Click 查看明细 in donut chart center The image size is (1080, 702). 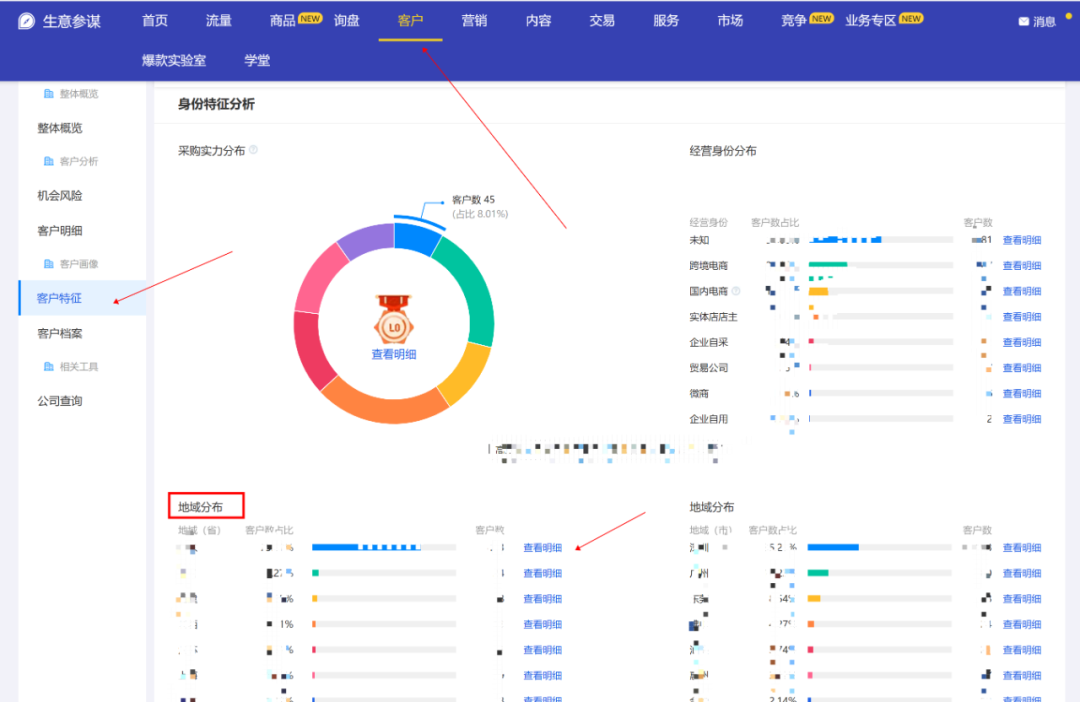(x=393, y=354)
